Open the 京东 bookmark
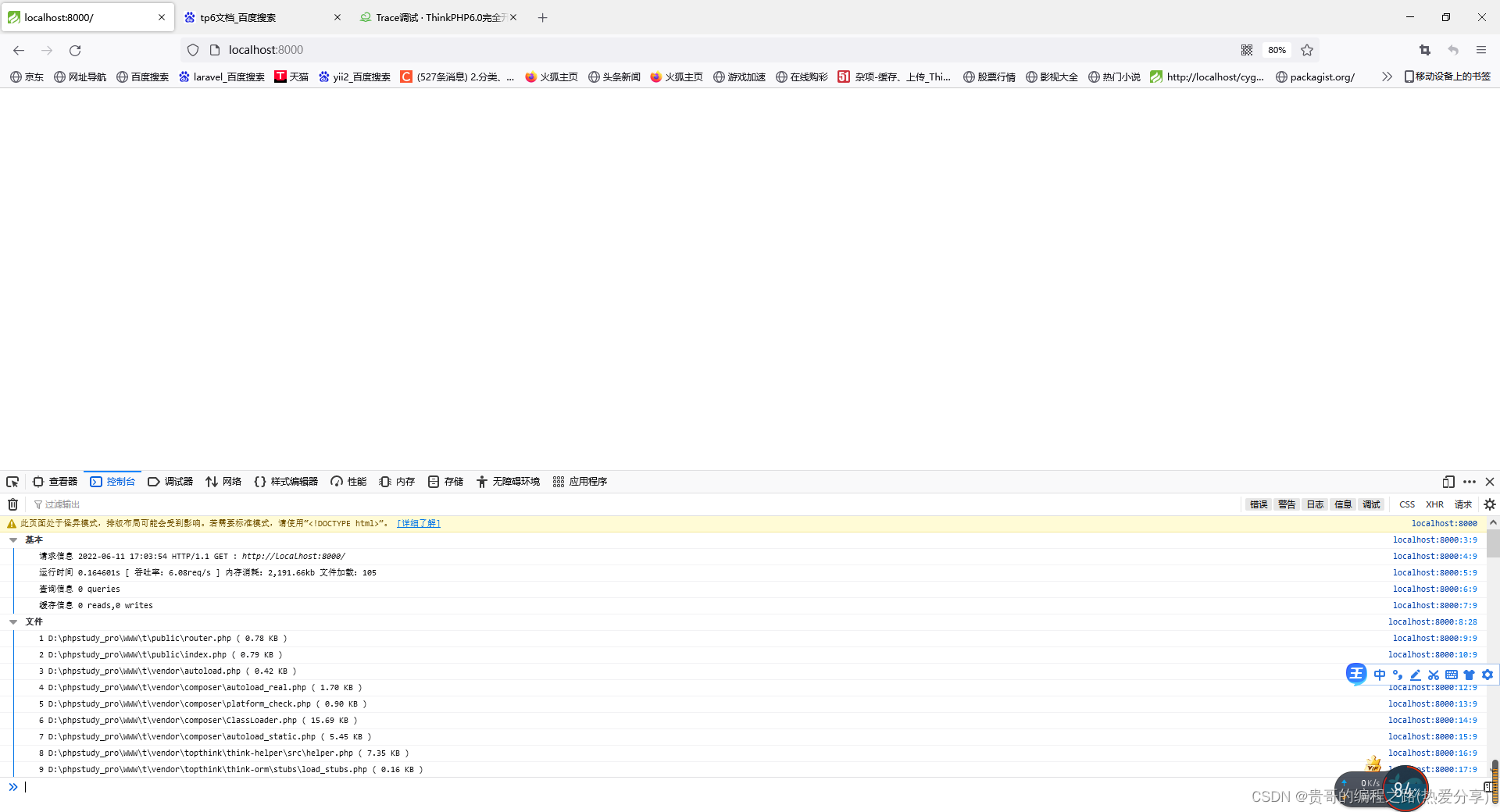Viewport: 1500px width, 812px height. (x=27, y=77)
